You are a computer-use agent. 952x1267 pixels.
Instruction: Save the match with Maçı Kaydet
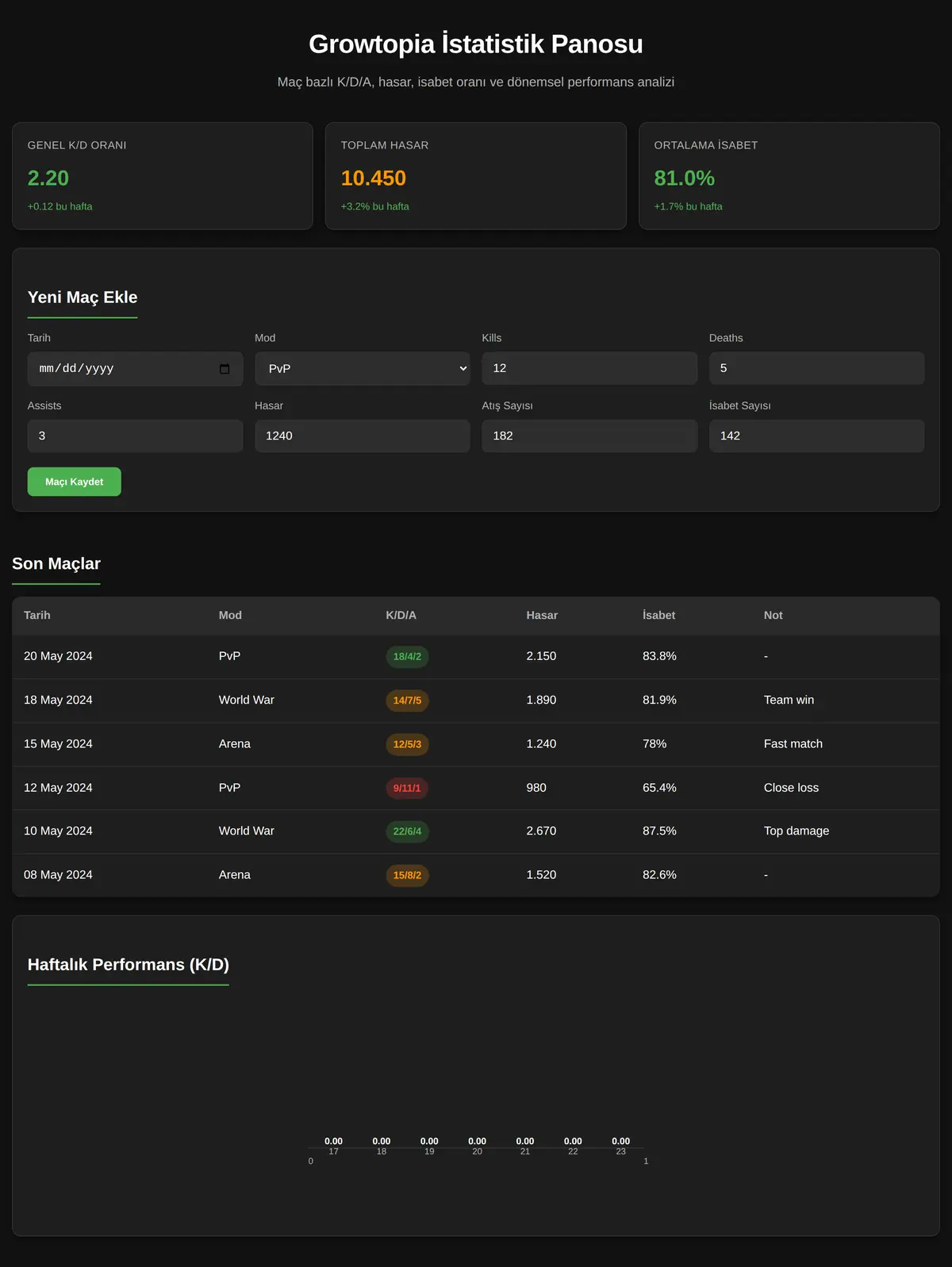pyautogui.click(x=75, y=482)
